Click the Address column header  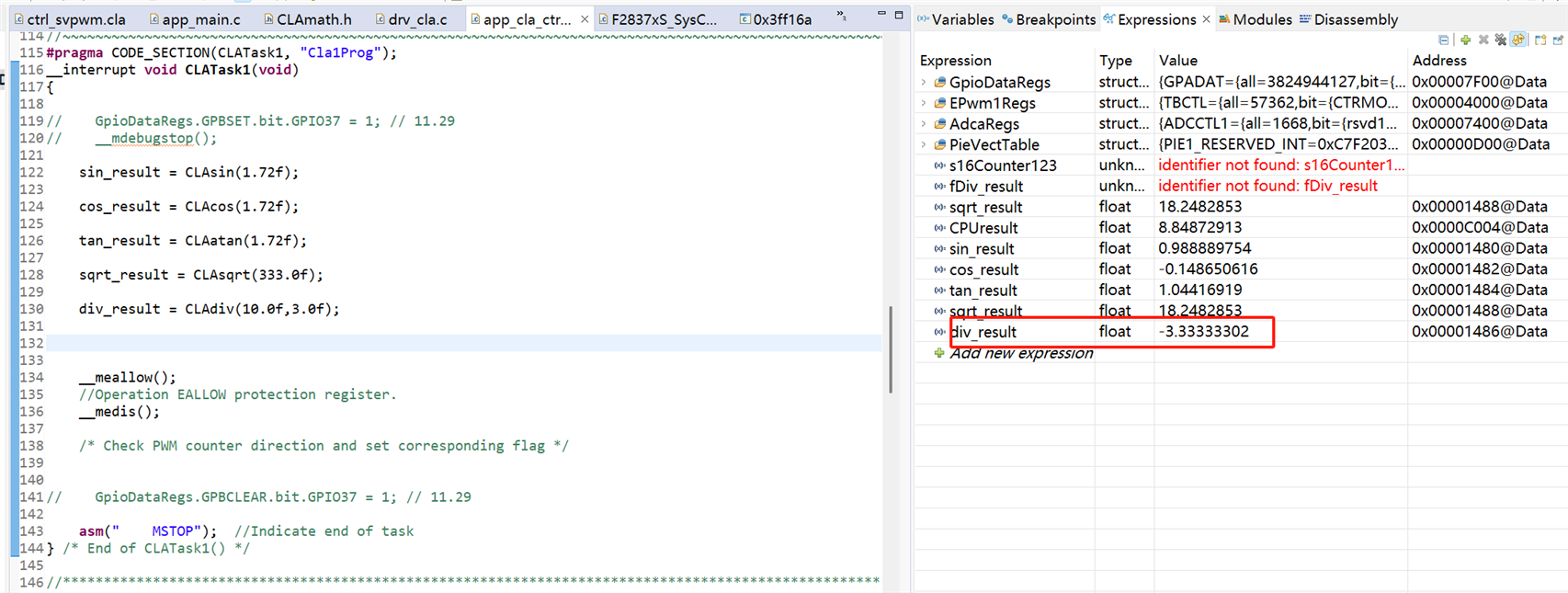coord(1439,61)
